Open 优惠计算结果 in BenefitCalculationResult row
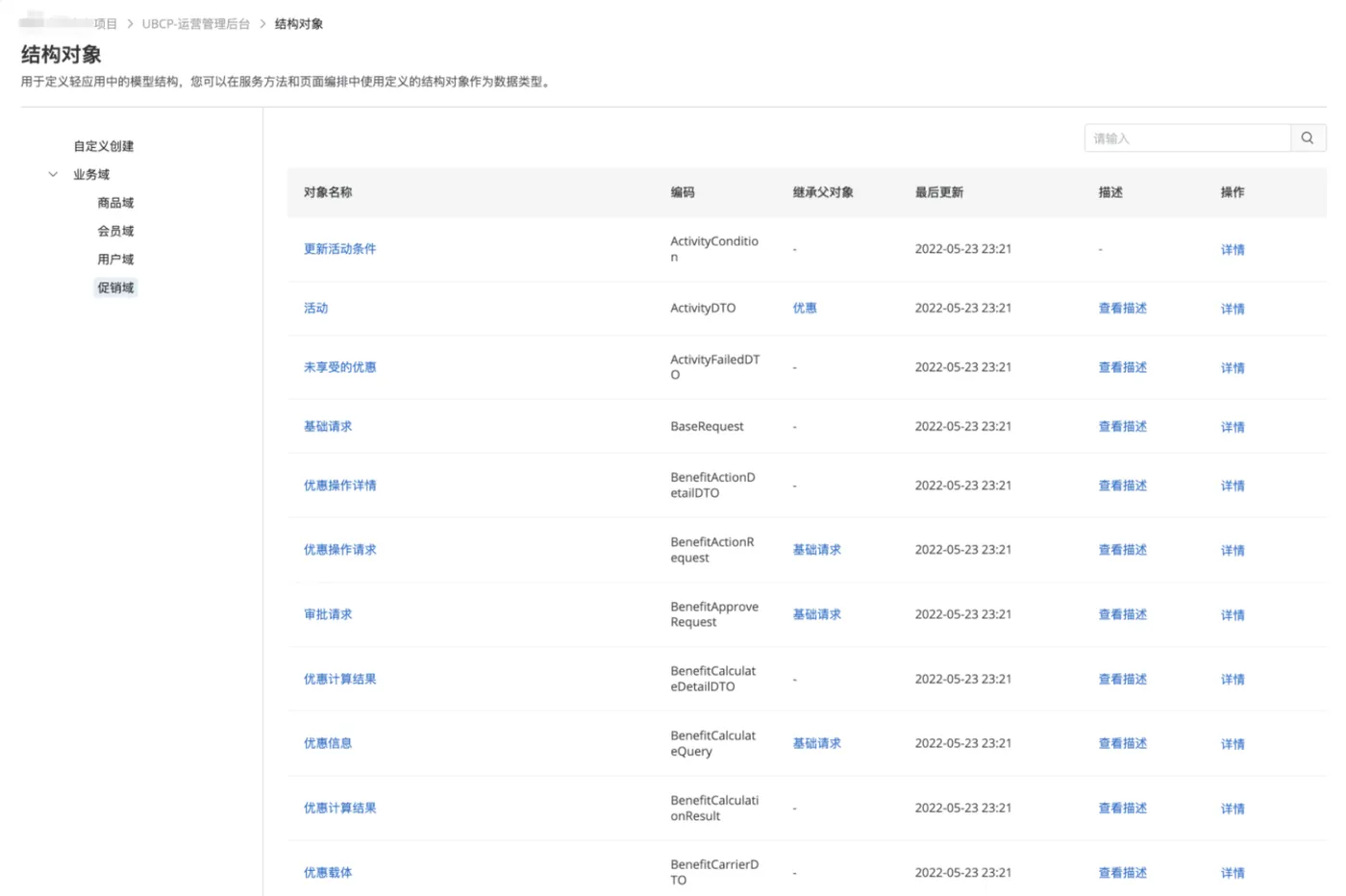 [x=339, y=809]
